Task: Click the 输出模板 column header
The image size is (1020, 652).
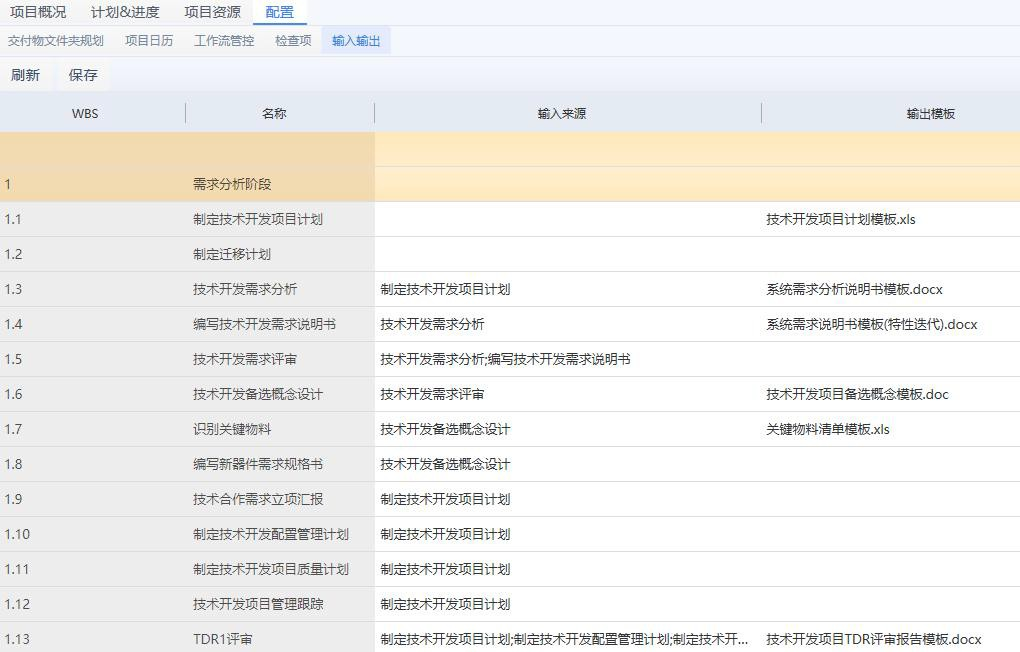Action: tap(930, 114)
